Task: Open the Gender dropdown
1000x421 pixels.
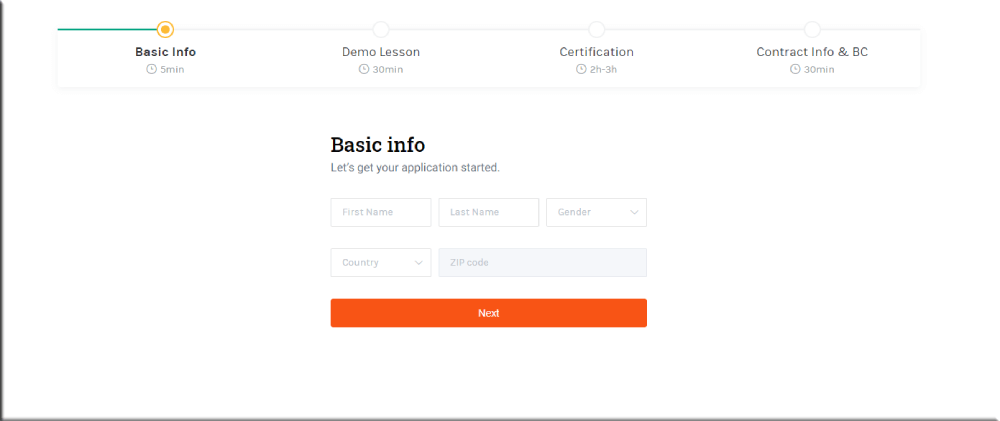Action: tap(596, 212)
